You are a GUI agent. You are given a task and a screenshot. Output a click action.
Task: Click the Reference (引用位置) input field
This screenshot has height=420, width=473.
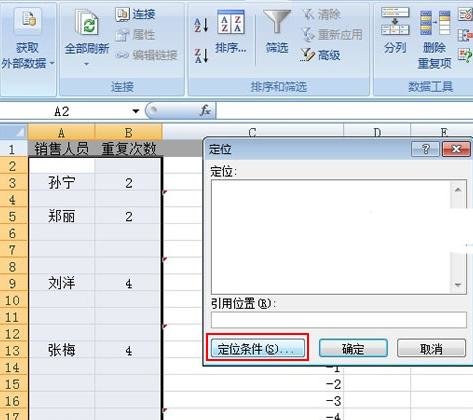[x=339, y=320]
